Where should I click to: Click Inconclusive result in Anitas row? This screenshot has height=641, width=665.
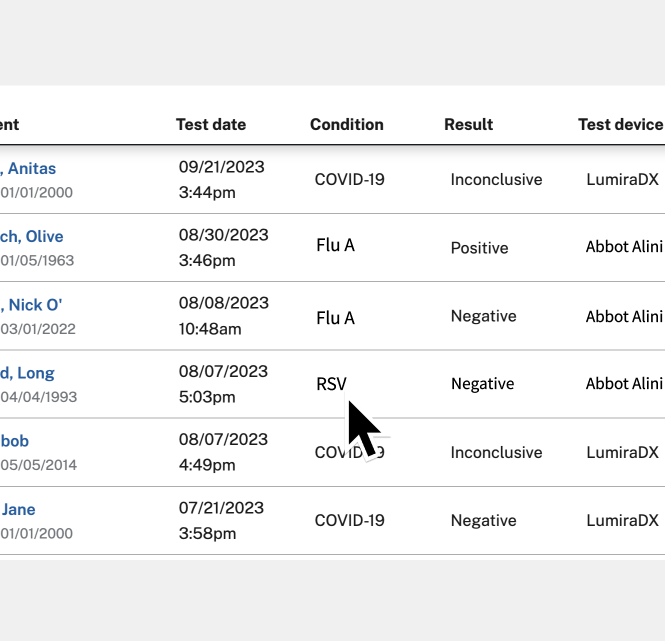tap(496, 179)
